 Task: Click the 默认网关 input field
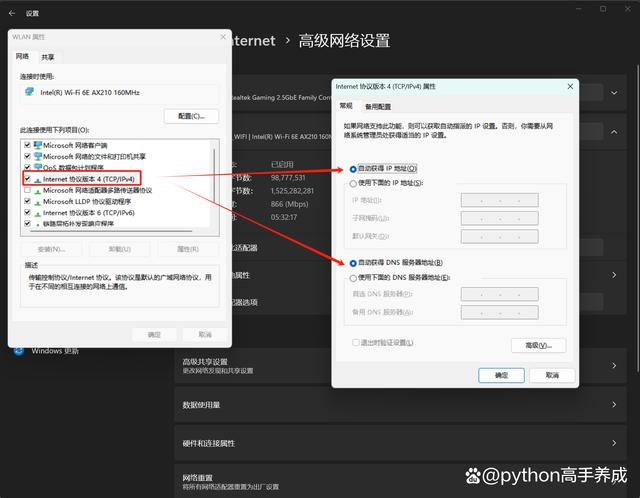[x=500, y=236]
